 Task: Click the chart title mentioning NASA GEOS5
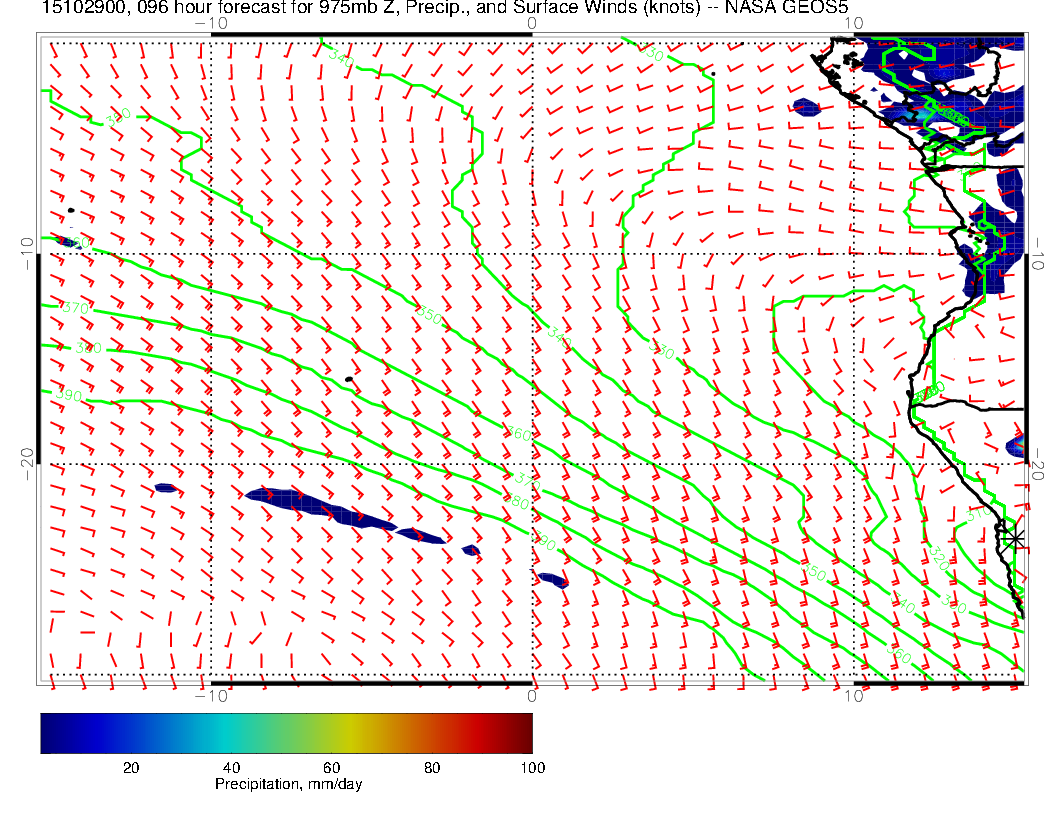445,7
